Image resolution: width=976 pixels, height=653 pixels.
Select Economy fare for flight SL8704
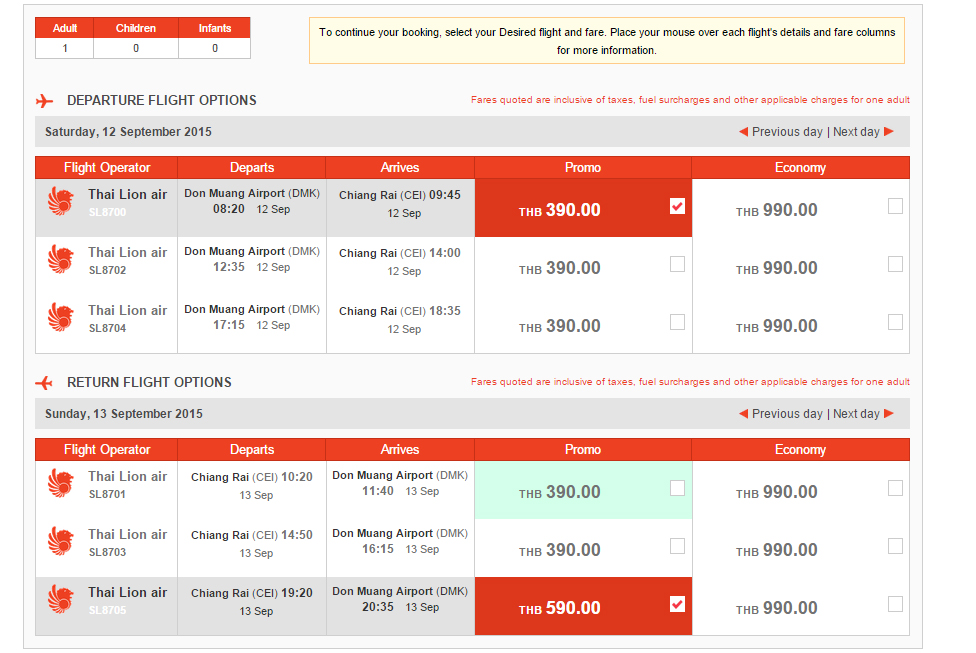[895, 322]
